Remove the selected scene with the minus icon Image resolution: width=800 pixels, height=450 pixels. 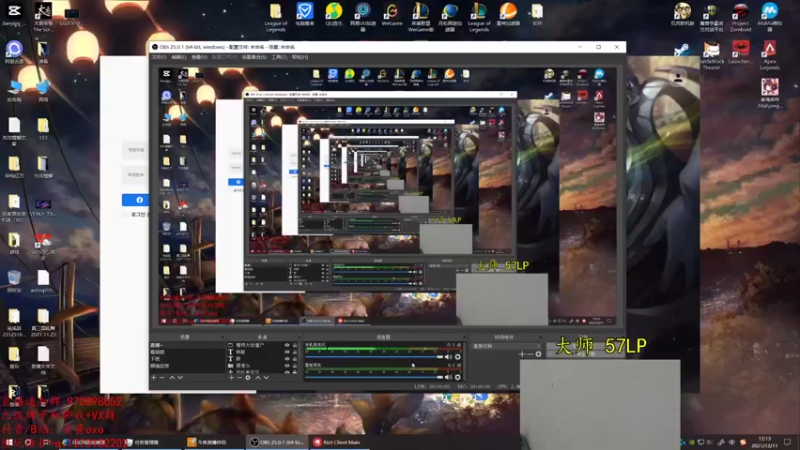pos(162,378)
